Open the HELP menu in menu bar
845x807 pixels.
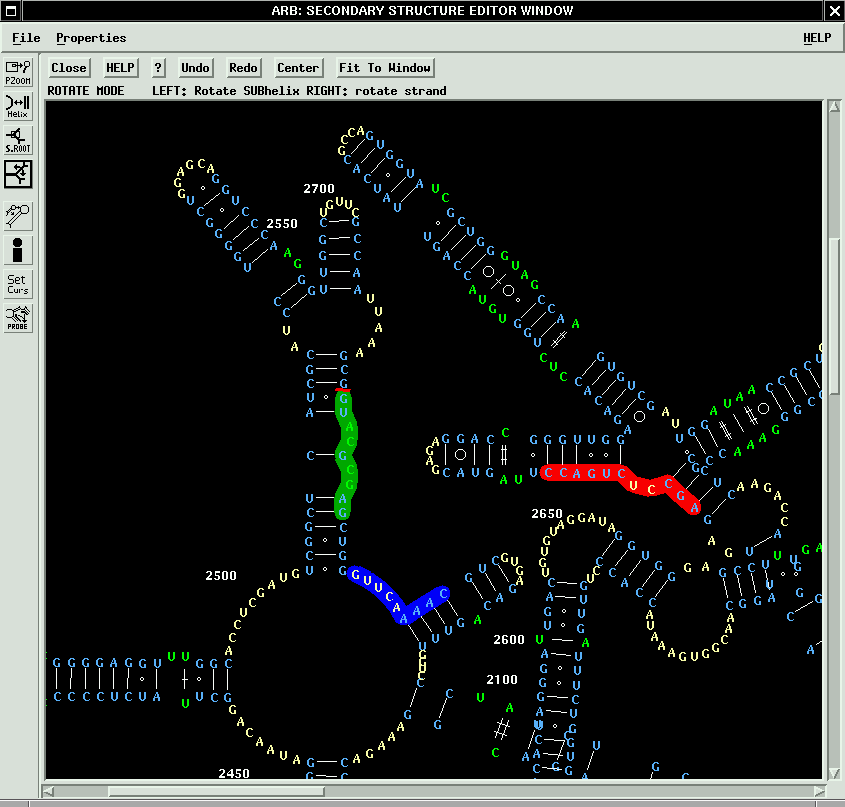817,38
